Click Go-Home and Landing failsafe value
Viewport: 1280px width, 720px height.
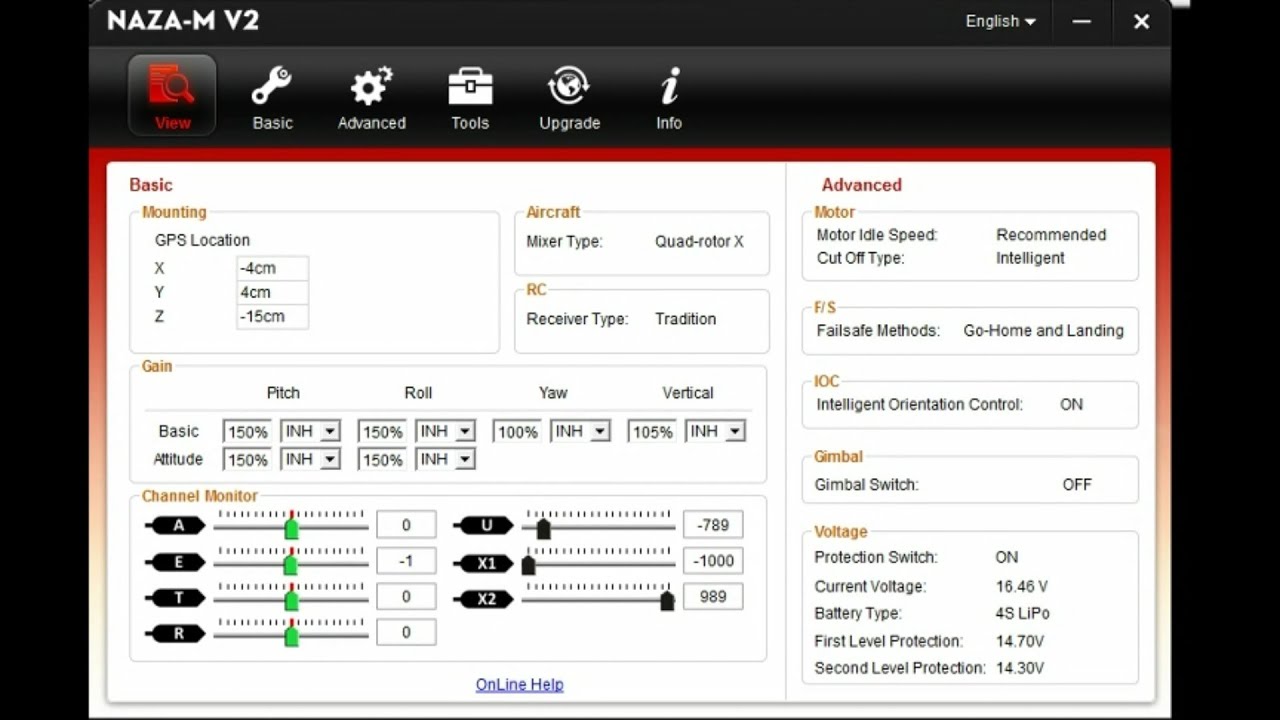point(1043,330)
